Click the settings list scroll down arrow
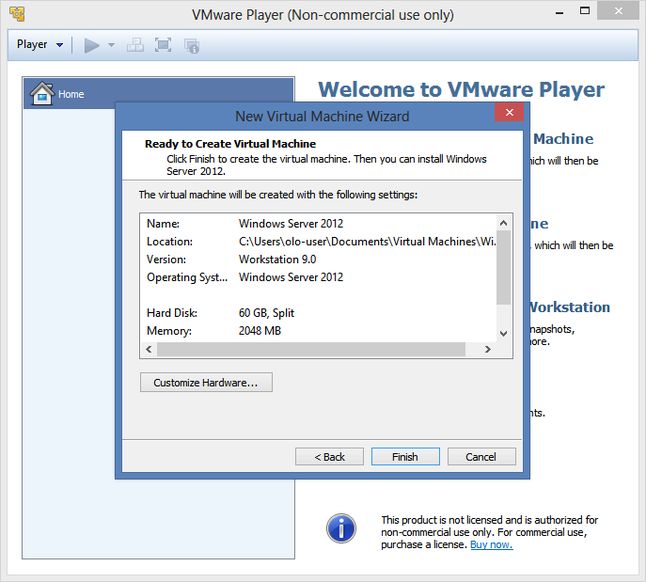The width and height of the screenshot is (646, 582). point(503,334)
